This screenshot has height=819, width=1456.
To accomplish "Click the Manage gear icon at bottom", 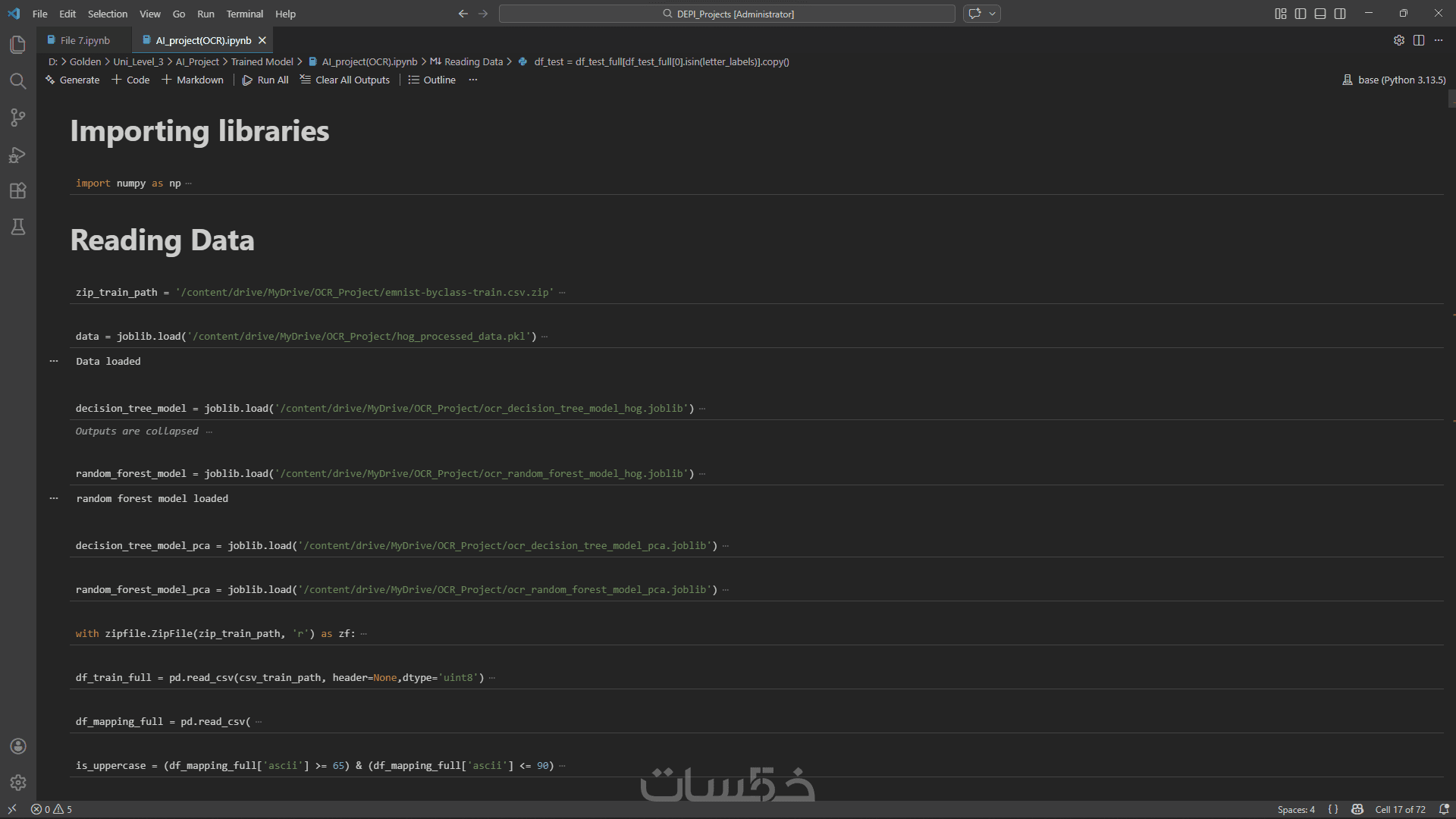I will [x=18, y=783].
